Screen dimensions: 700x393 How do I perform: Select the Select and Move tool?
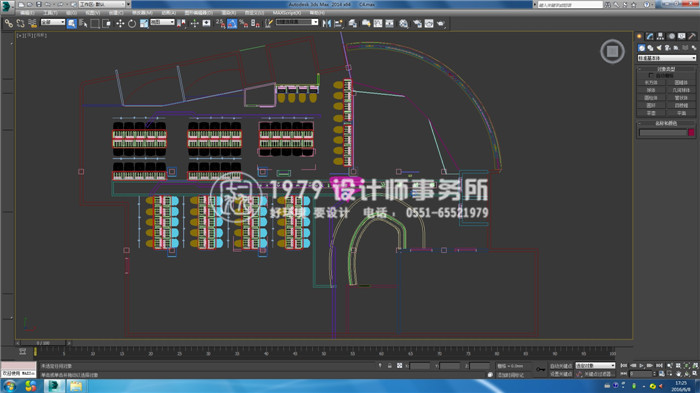pos(120,24)
